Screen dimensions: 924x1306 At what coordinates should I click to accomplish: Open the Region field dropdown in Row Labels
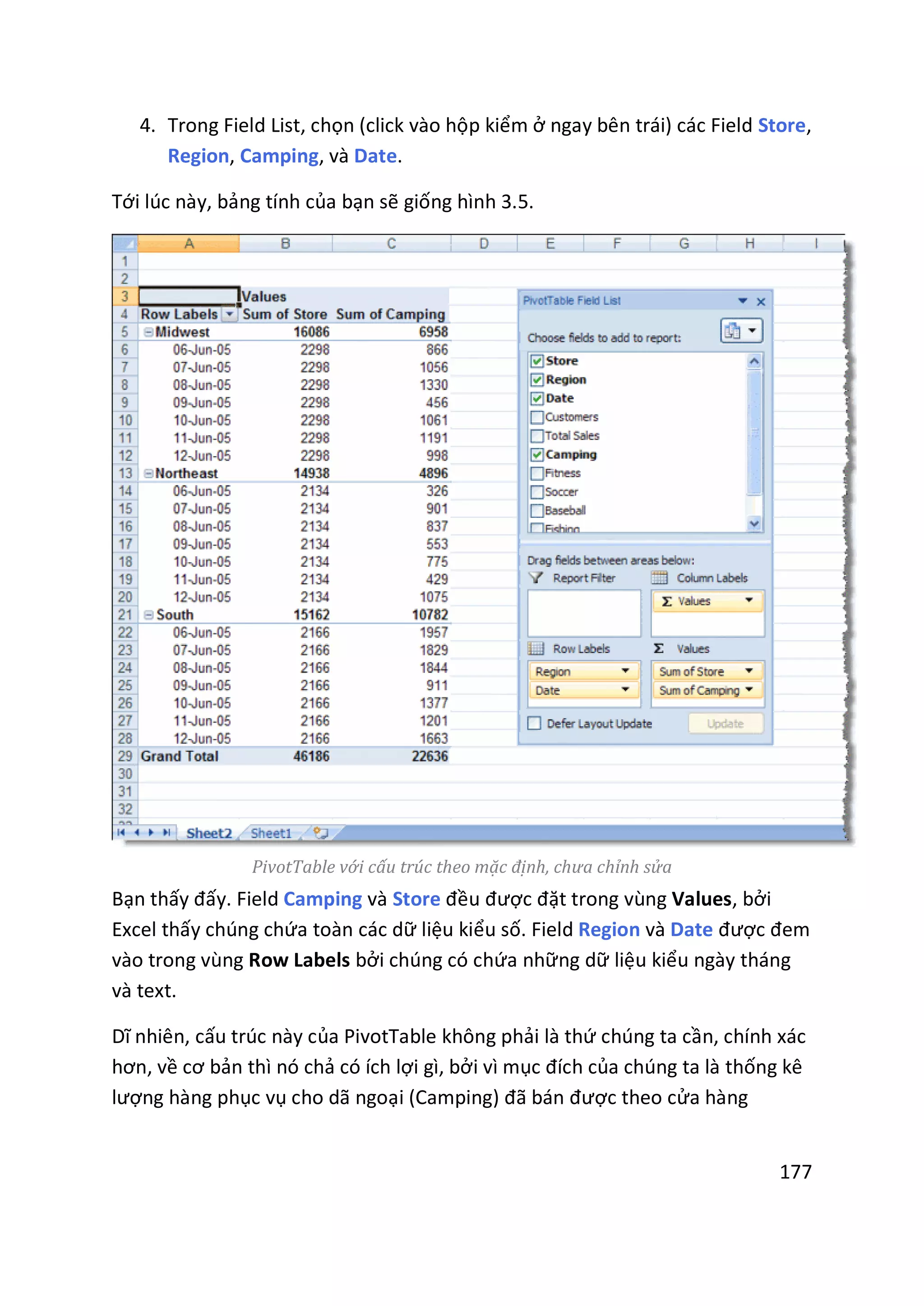pos(625,671)
